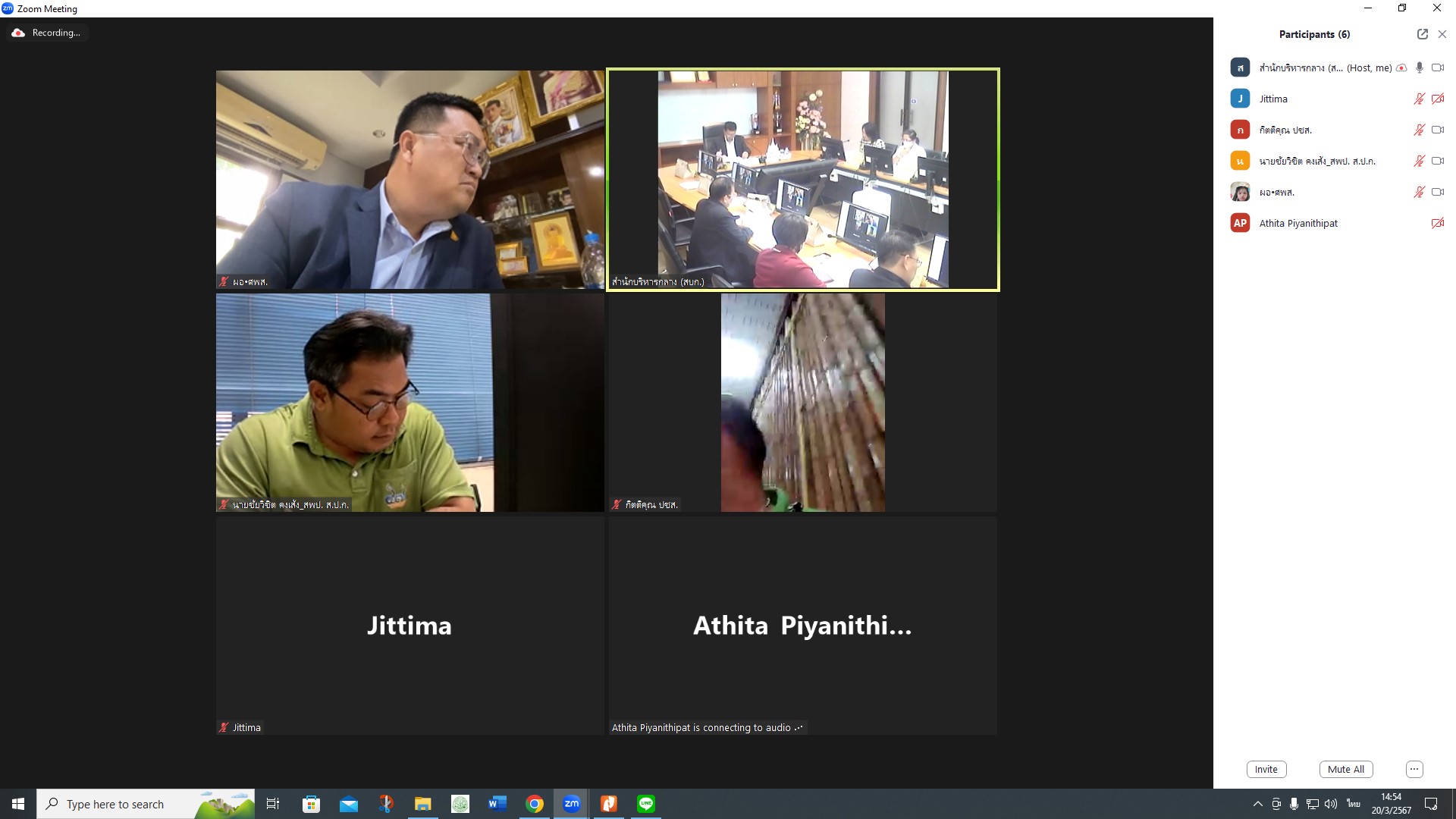Image resolution: width=1456 pixels, height=819 pixels.
Task: Open LINE from taskbar
Action: pyautogui.click(x=646, y=804)
